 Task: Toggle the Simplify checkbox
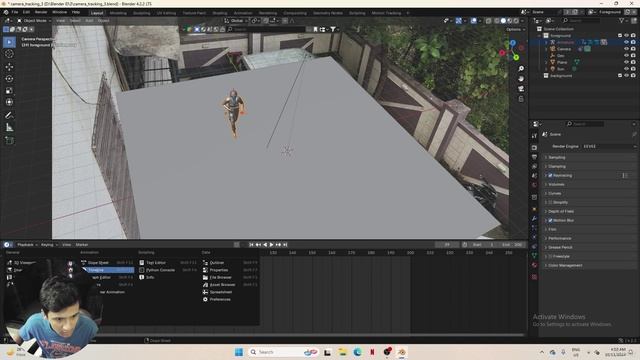[x=550, y=202]
